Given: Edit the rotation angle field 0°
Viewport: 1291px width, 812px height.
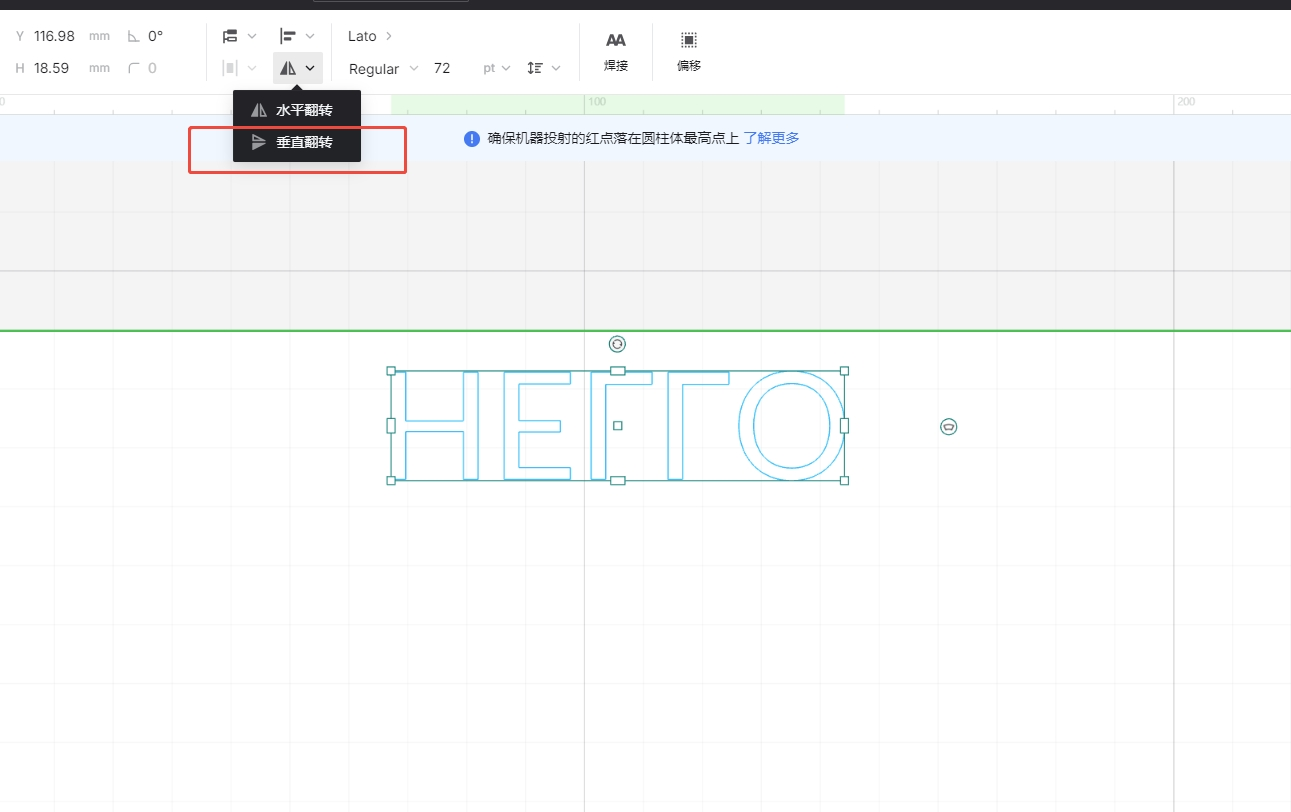Looking at the screenshot, I should [x=156, y=36].
